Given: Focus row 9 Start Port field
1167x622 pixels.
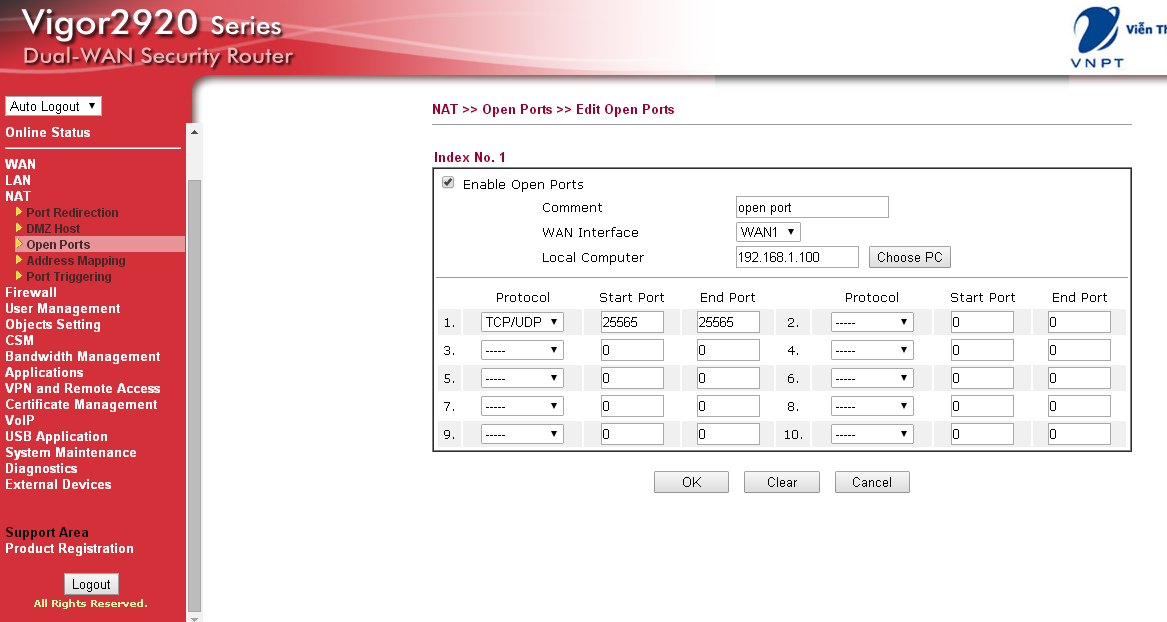Looking at the screenshot, I should [x=632, y=434].
